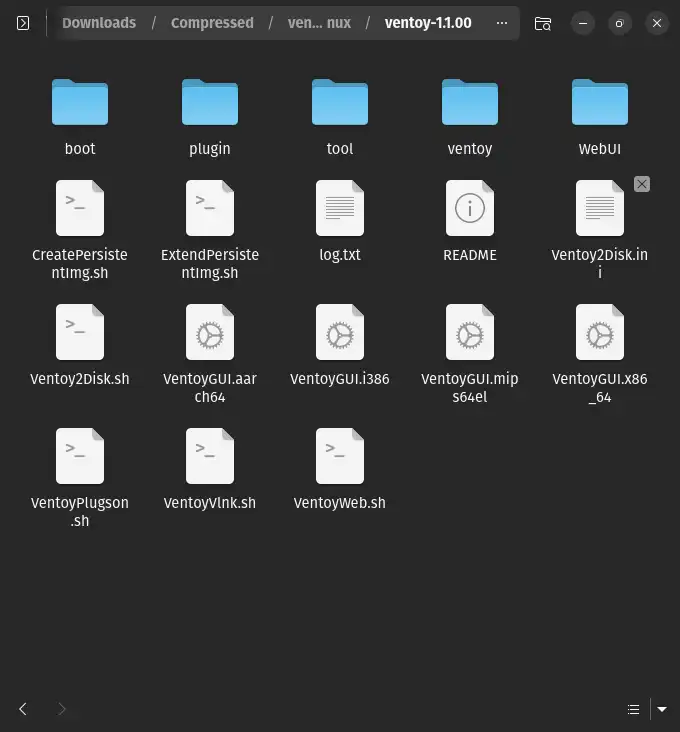This screenshot has height=732, width=680.
Task: Select the VentoyPlugson.sh script icon
Action: tap(80, 456)
